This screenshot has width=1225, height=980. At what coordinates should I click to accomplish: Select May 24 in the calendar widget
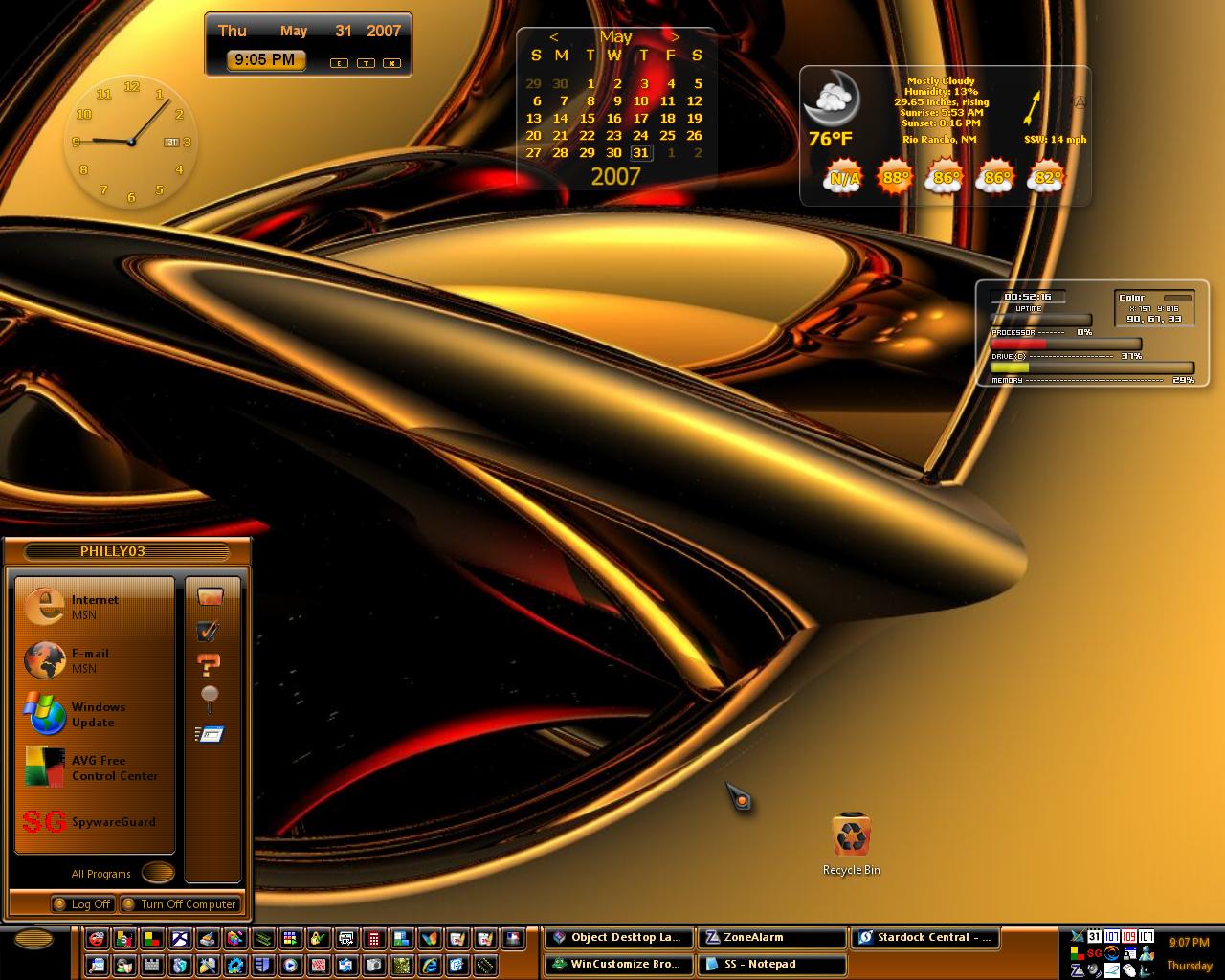click(x=640, y=135)
